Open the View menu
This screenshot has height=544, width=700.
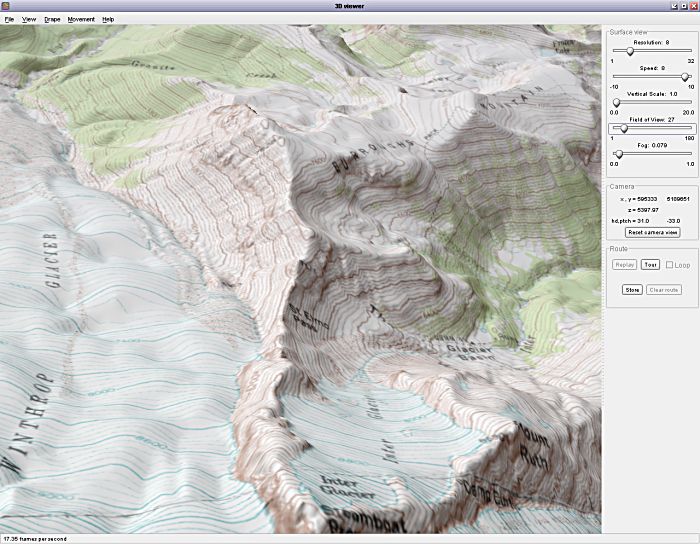(x=29, y=19)
